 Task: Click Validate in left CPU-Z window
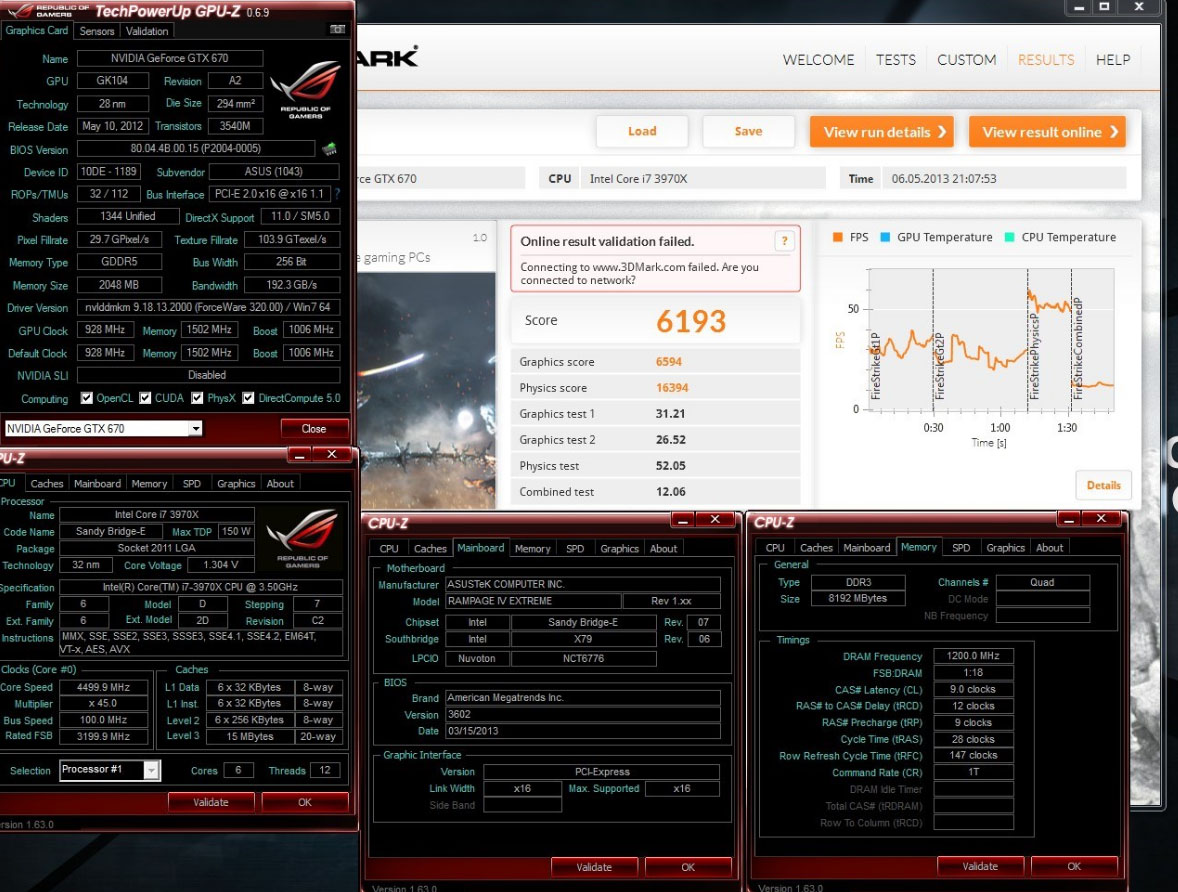click(211, 802)
